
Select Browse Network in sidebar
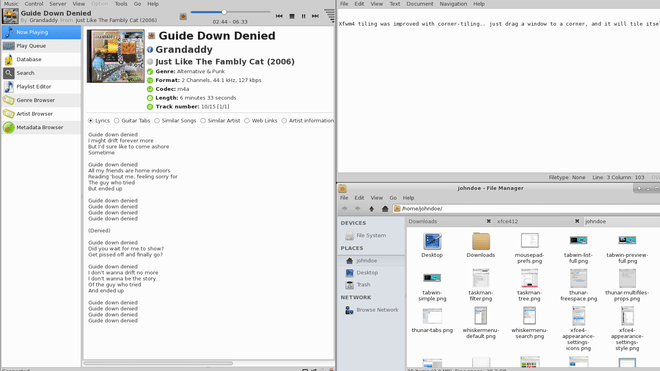point(371,310)
